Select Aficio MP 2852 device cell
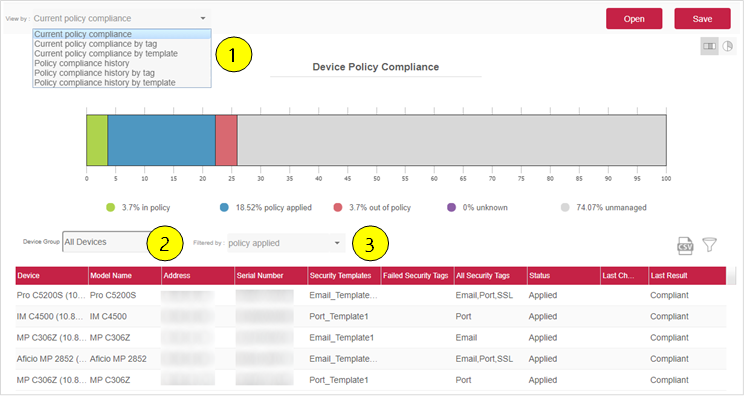Image resolution: width=748 pixels, height=398 pixels. pyautogui.click(x=52, y=360)
